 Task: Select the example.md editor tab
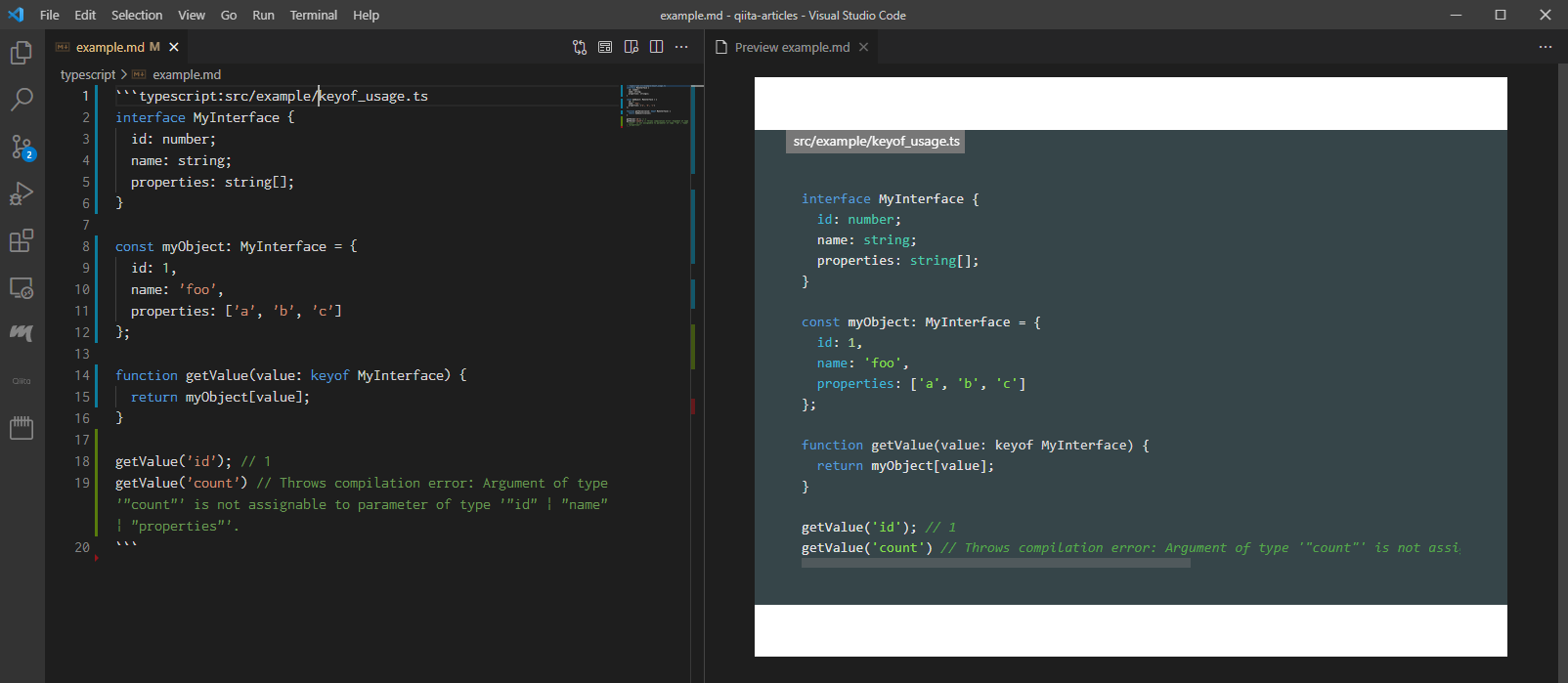(x=117, y=47)
